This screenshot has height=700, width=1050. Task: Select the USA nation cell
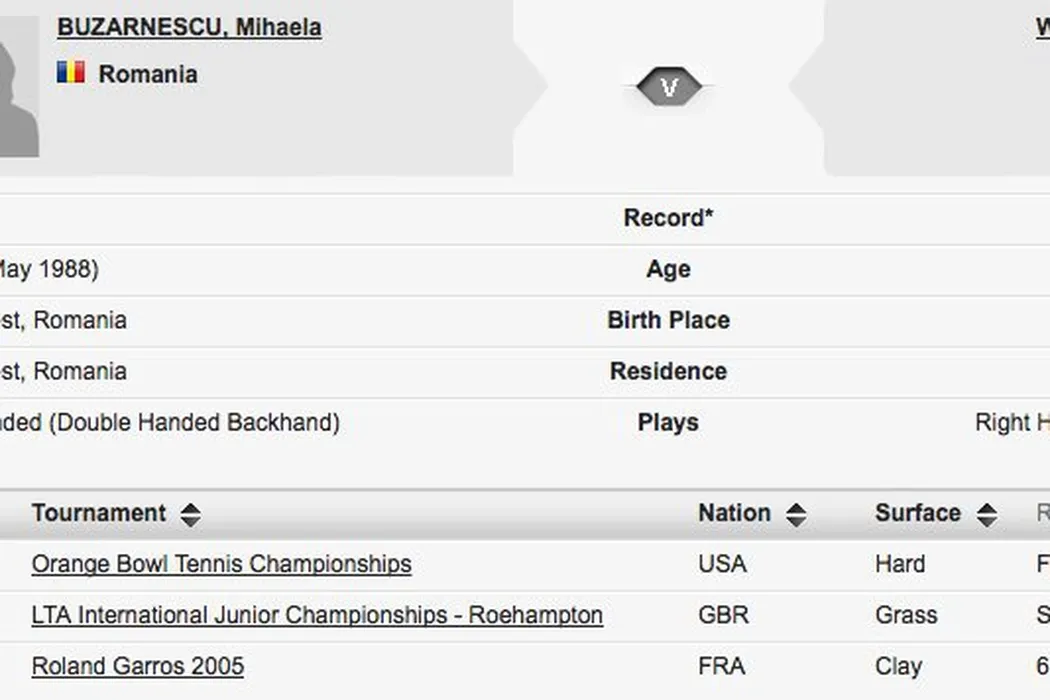pyautogui.click(x=722, y=564)
